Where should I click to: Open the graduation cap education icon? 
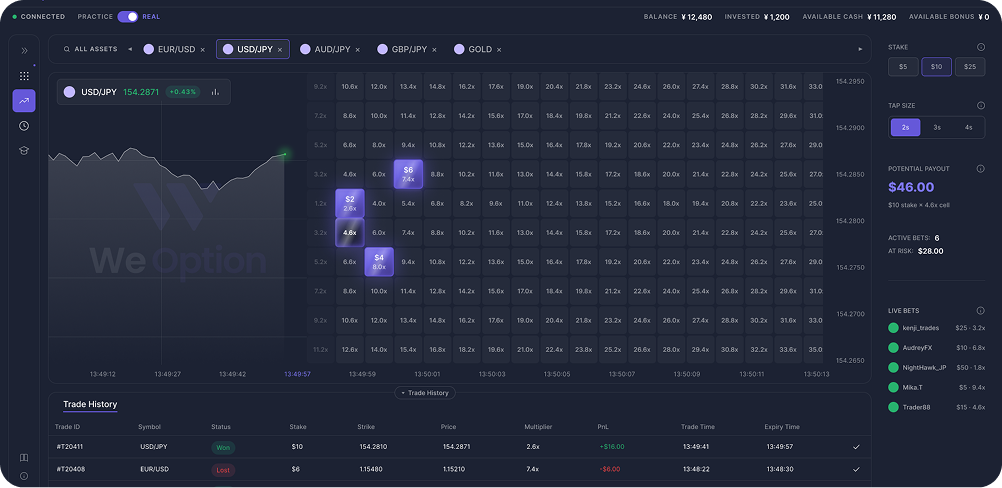pos(24,150)
